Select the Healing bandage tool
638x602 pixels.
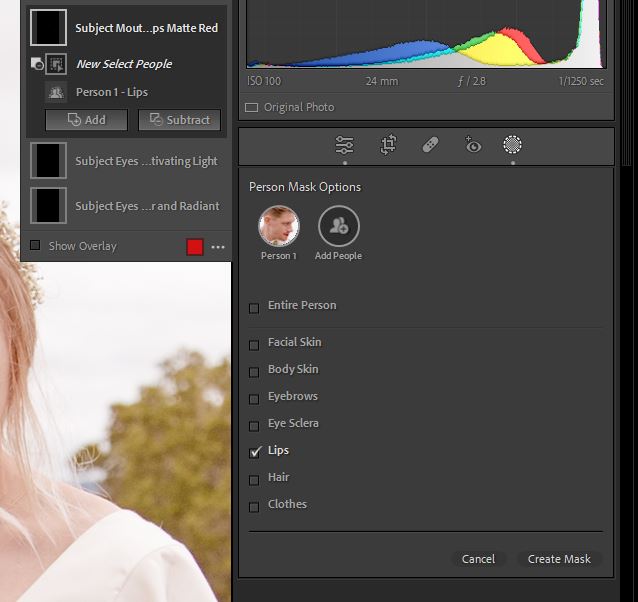(x=430, y=145)
